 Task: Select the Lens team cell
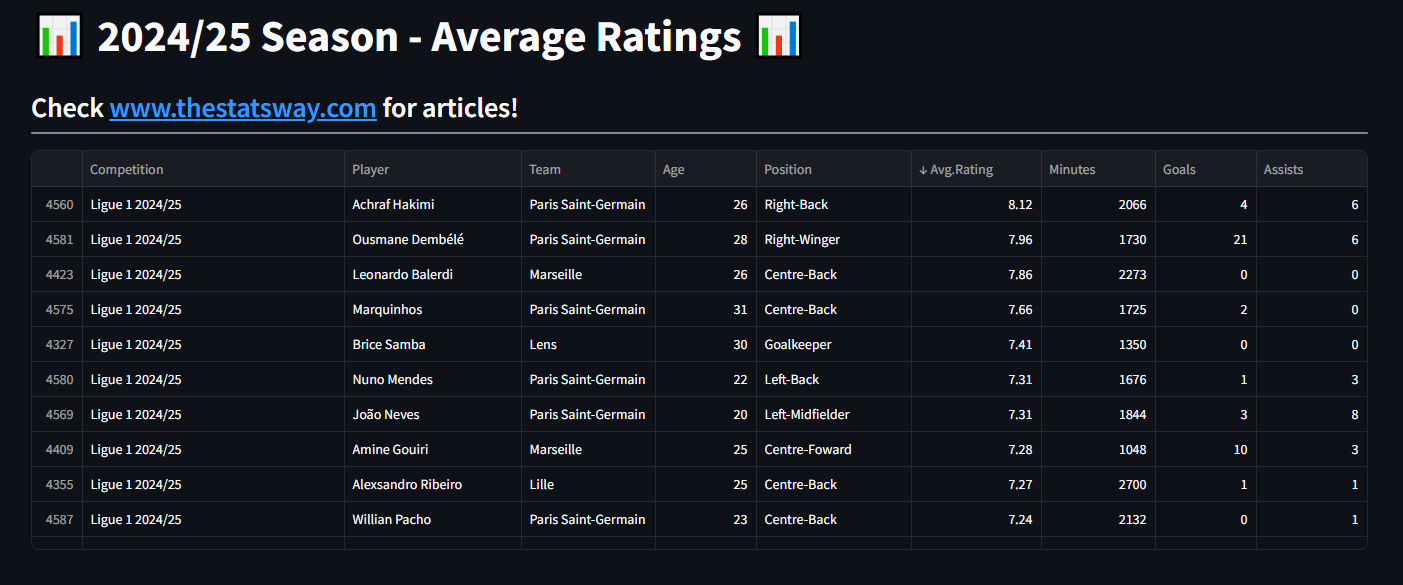click(x=588, y=344)
